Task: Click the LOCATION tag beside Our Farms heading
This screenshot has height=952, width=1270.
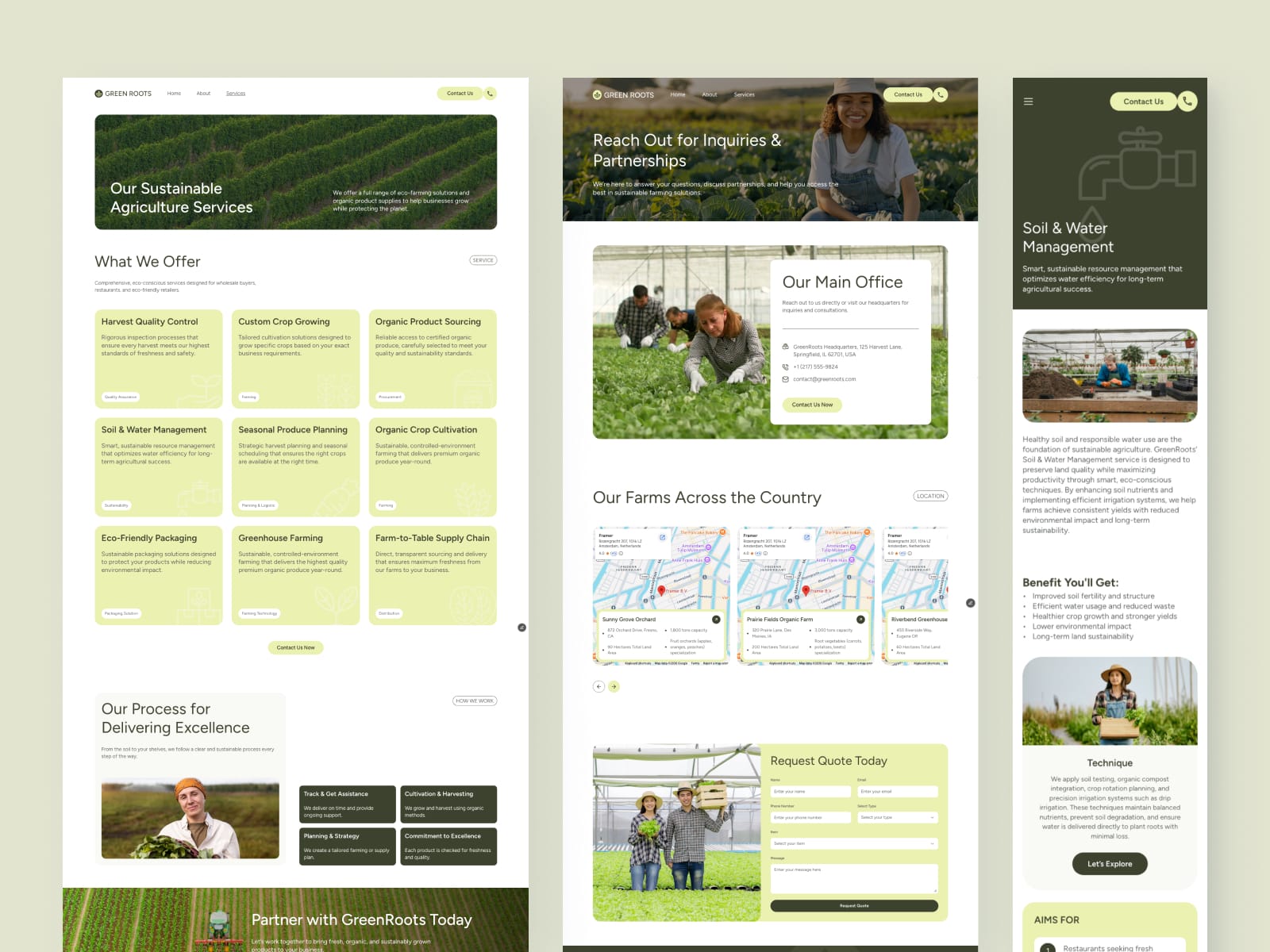Action: coord(930,496)
